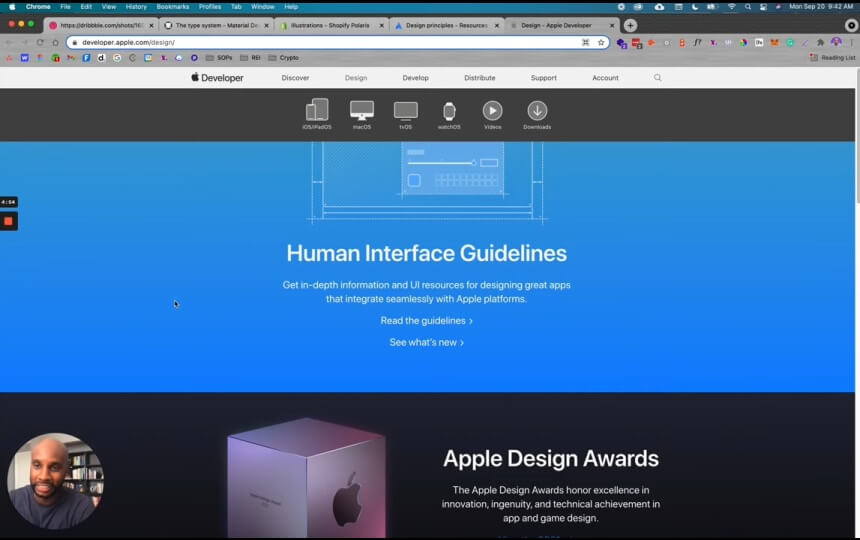Open the tvOS design section icon

point(406,111)
